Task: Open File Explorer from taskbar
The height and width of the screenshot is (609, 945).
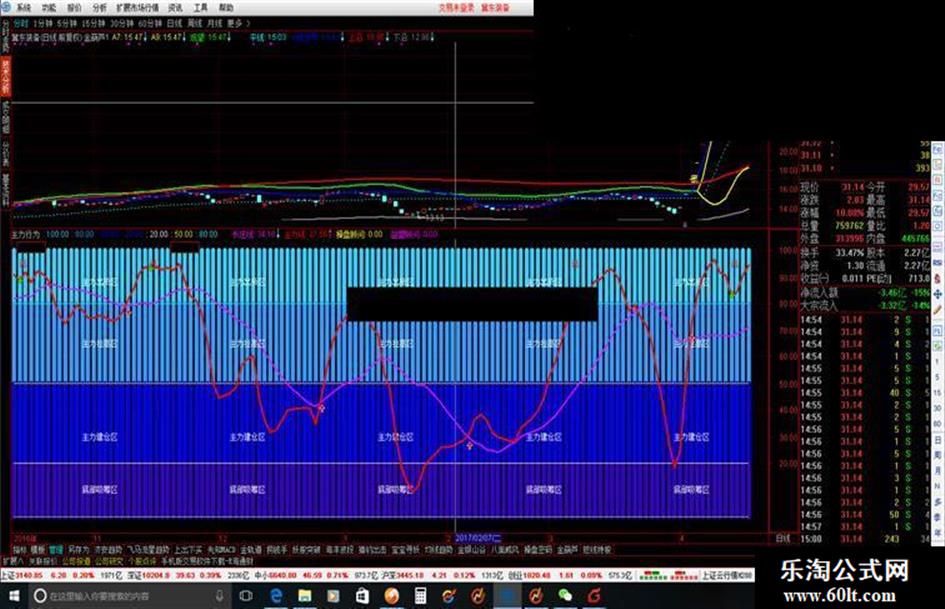Action: point(304,596)
